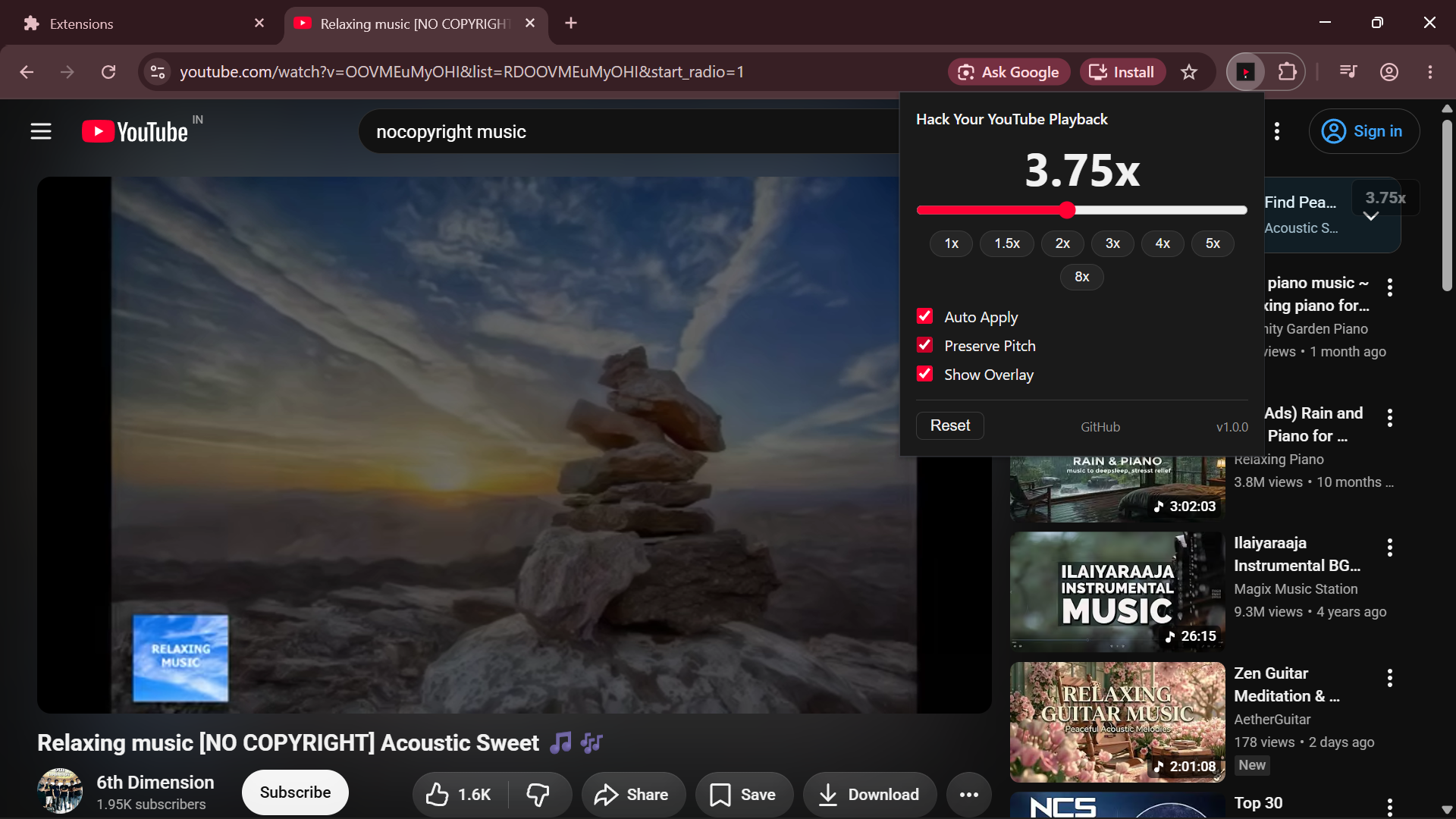
Task: Adjust the playback speed slider handle
Action: click(x=1067, y=210)
